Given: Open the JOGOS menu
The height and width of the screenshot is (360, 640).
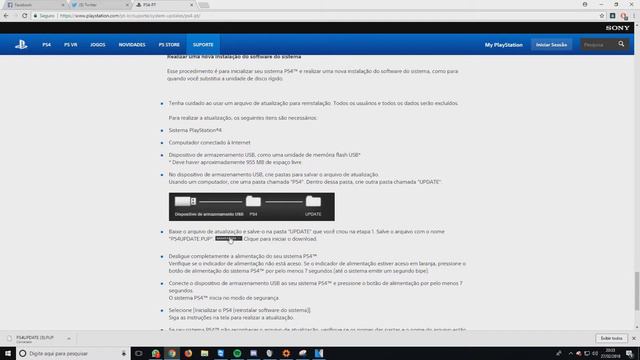Looking at the screenshot, I should pos(98,44).
